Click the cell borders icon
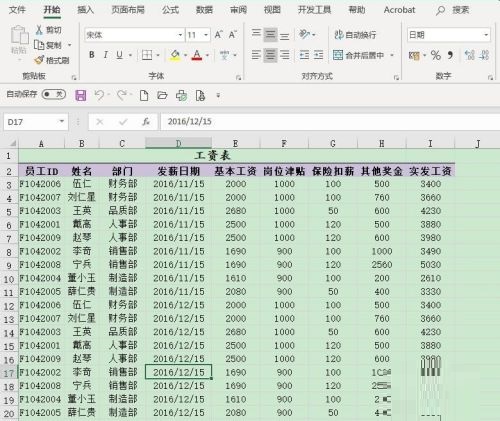Screen dimensions: 500x421 pyautogui.click(x=147, y=55)
